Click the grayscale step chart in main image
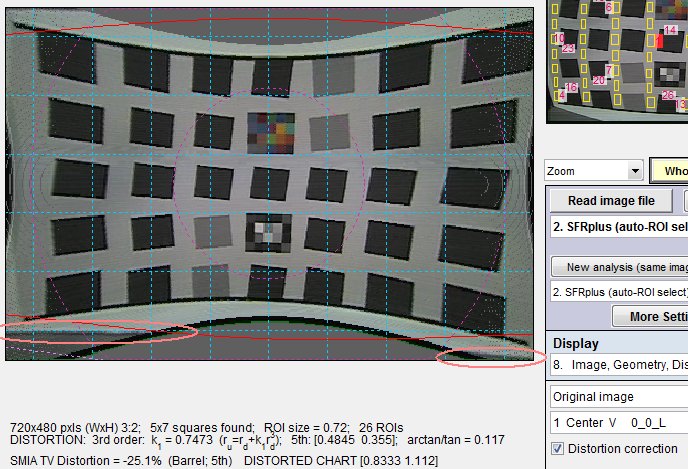This screenshot has height=469, width=688. (x=269, y=233)
